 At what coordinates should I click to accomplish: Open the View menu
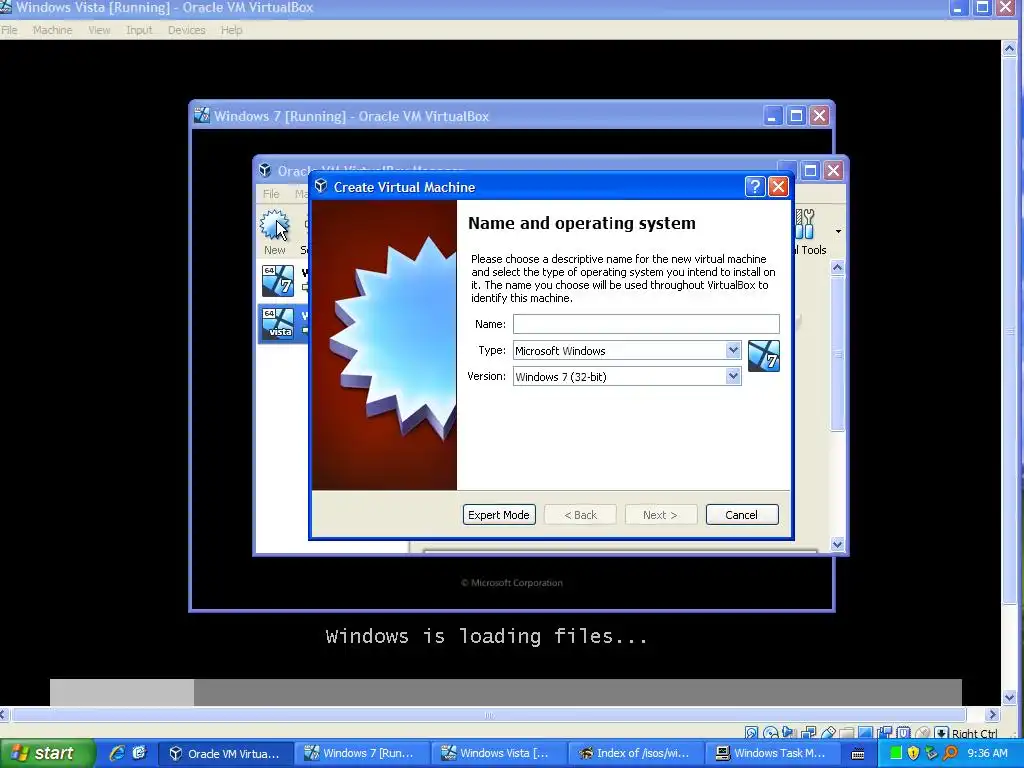coord(99,30)
